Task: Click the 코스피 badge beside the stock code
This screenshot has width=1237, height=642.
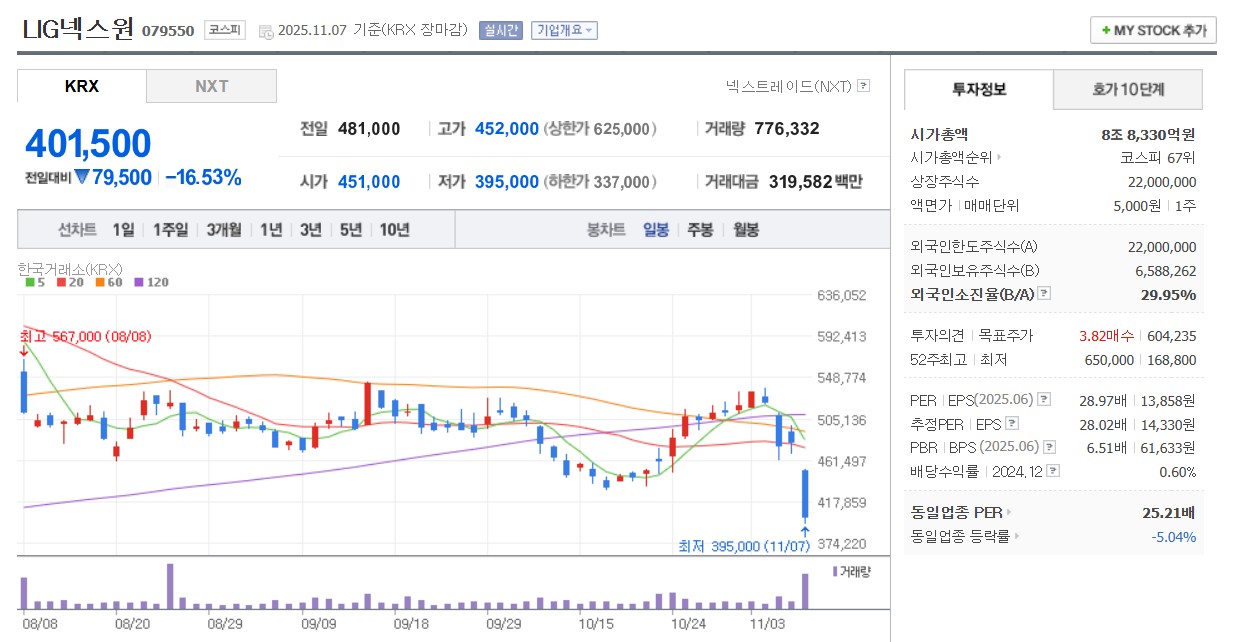Action: click(222, 30)
